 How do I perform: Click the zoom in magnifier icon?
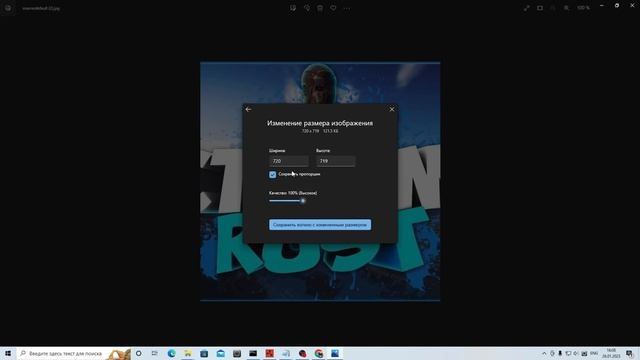pos(566,8)
